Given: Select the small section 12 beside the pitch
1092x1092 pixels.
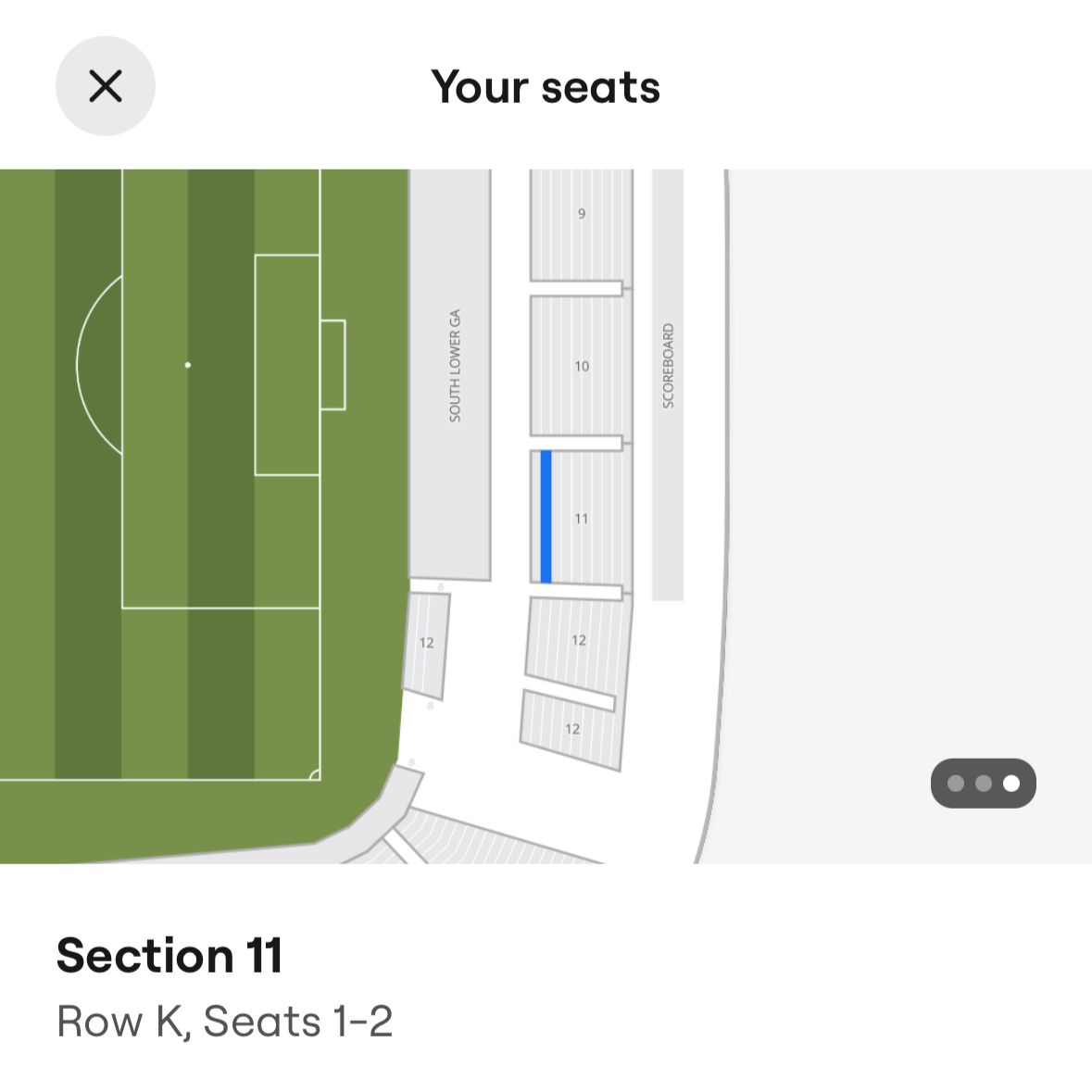Looking at the screenshot, I should [x=426, y=644].
